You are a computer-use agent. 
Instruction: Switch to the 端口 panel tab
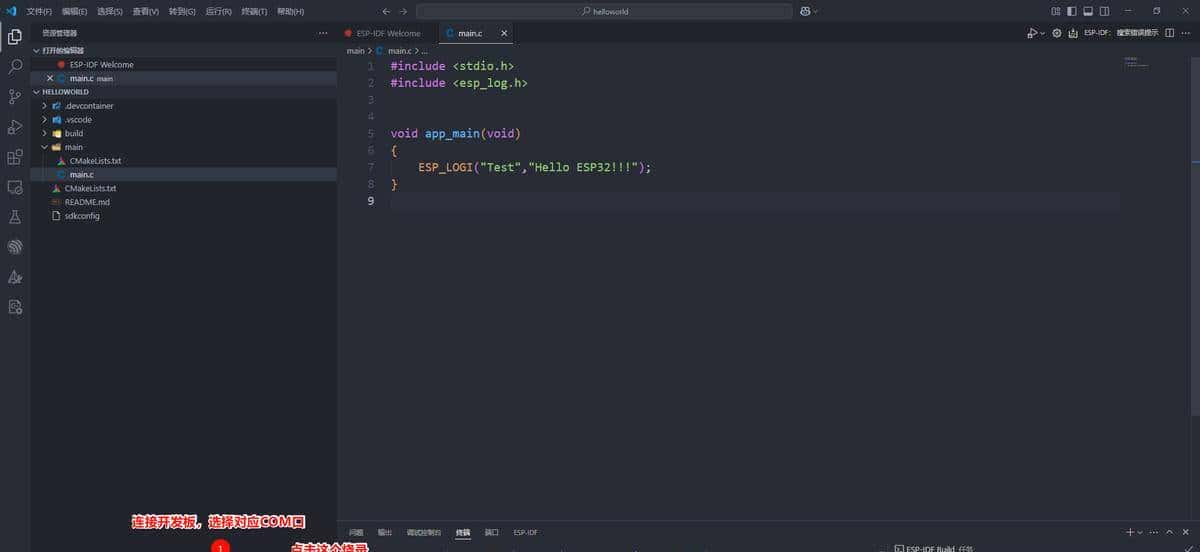coord(491,532)
